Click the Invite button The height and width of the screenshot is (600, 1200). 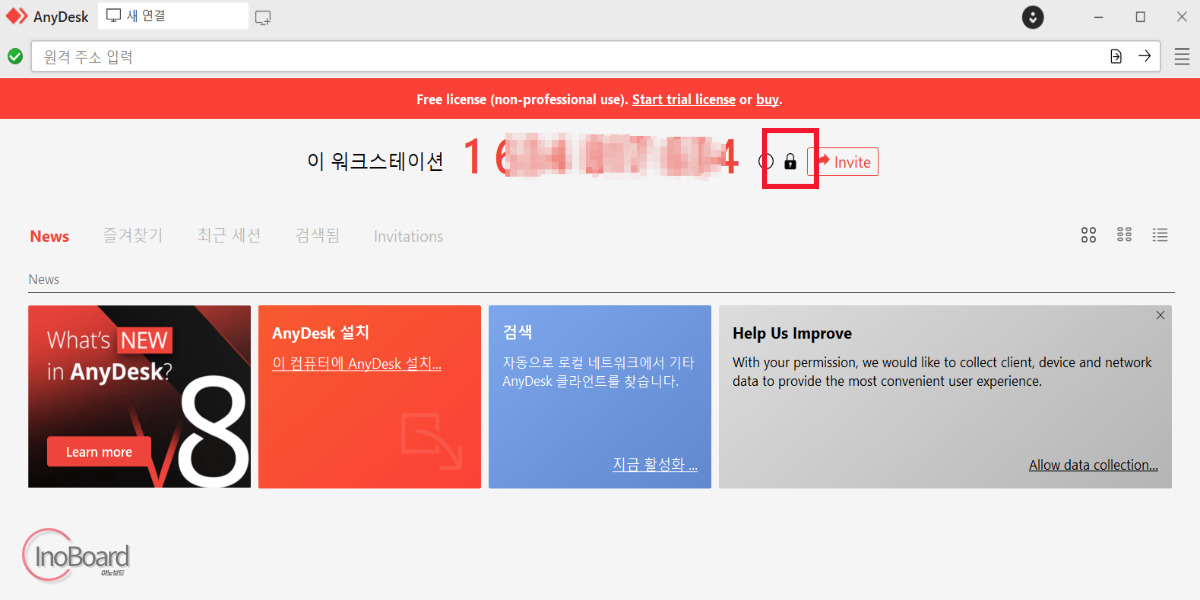coord(843,161)
